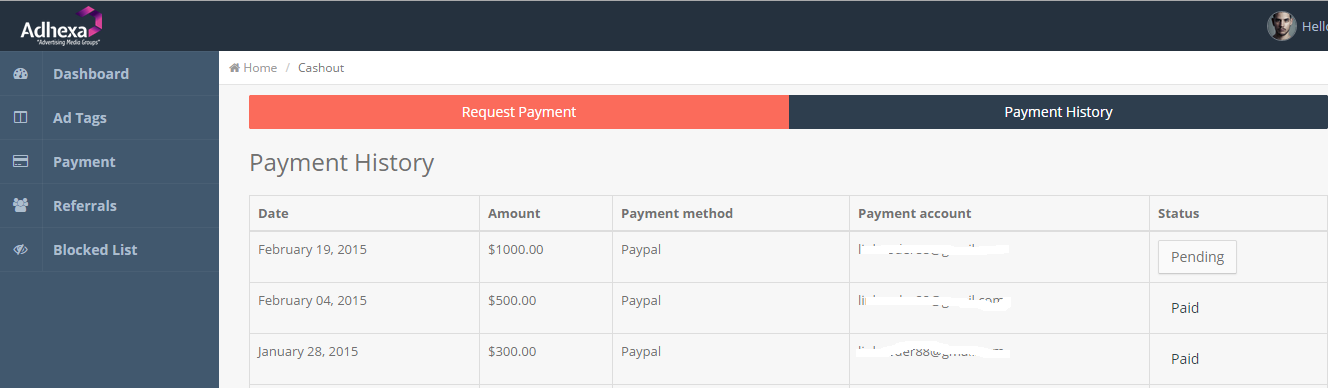Click the Home icon in breadcrumb
The height and width of the screenshot is (388, 1328).
(x=234, y=68)
